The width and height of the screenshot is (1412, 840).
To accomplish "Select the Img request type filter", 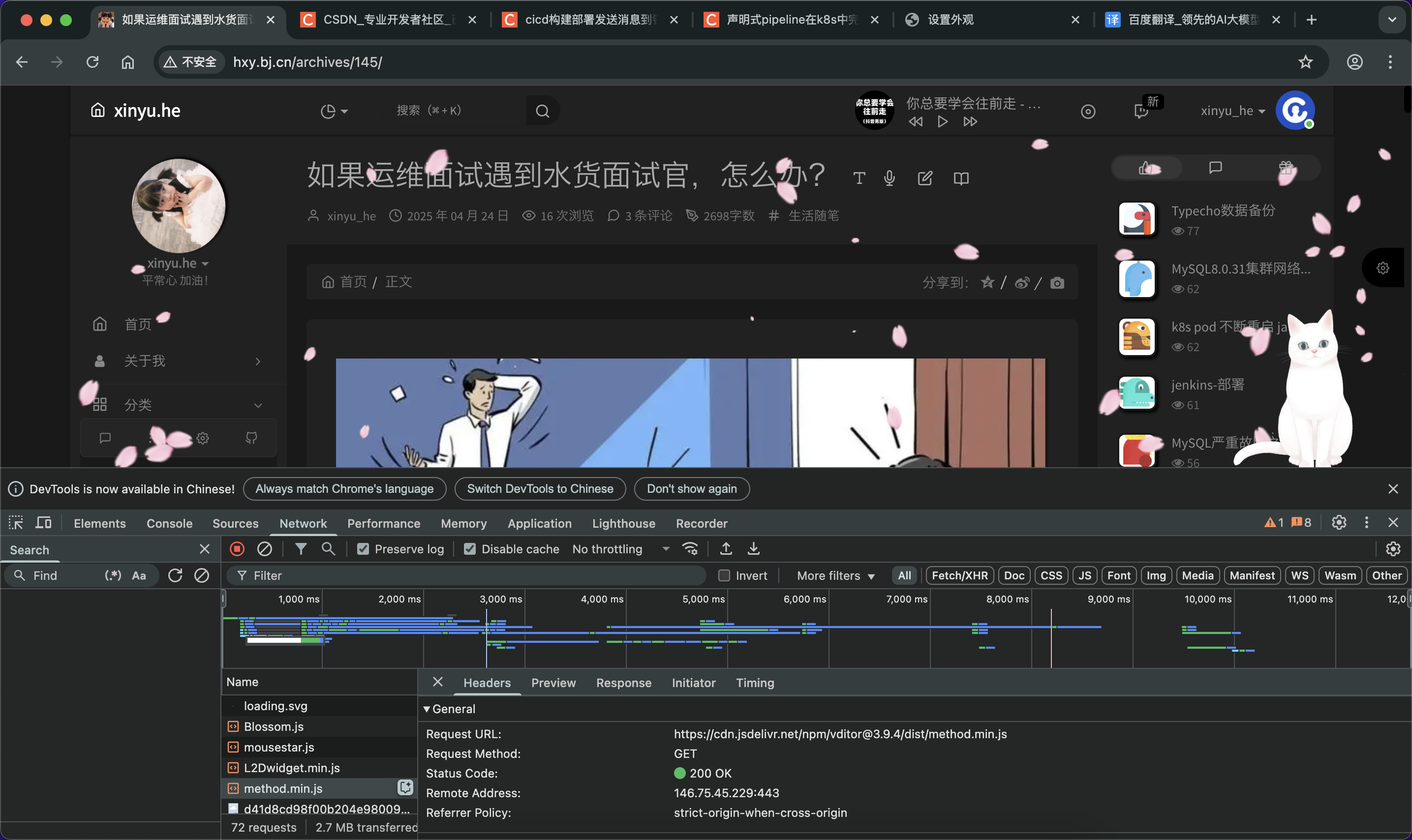I will click(x=1156, y=576).
